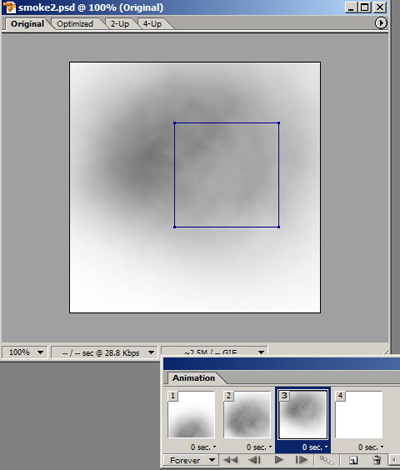400x470 pixels.
Task: Click the ImageReady document icon in title bar
Action: pos(9,7)
